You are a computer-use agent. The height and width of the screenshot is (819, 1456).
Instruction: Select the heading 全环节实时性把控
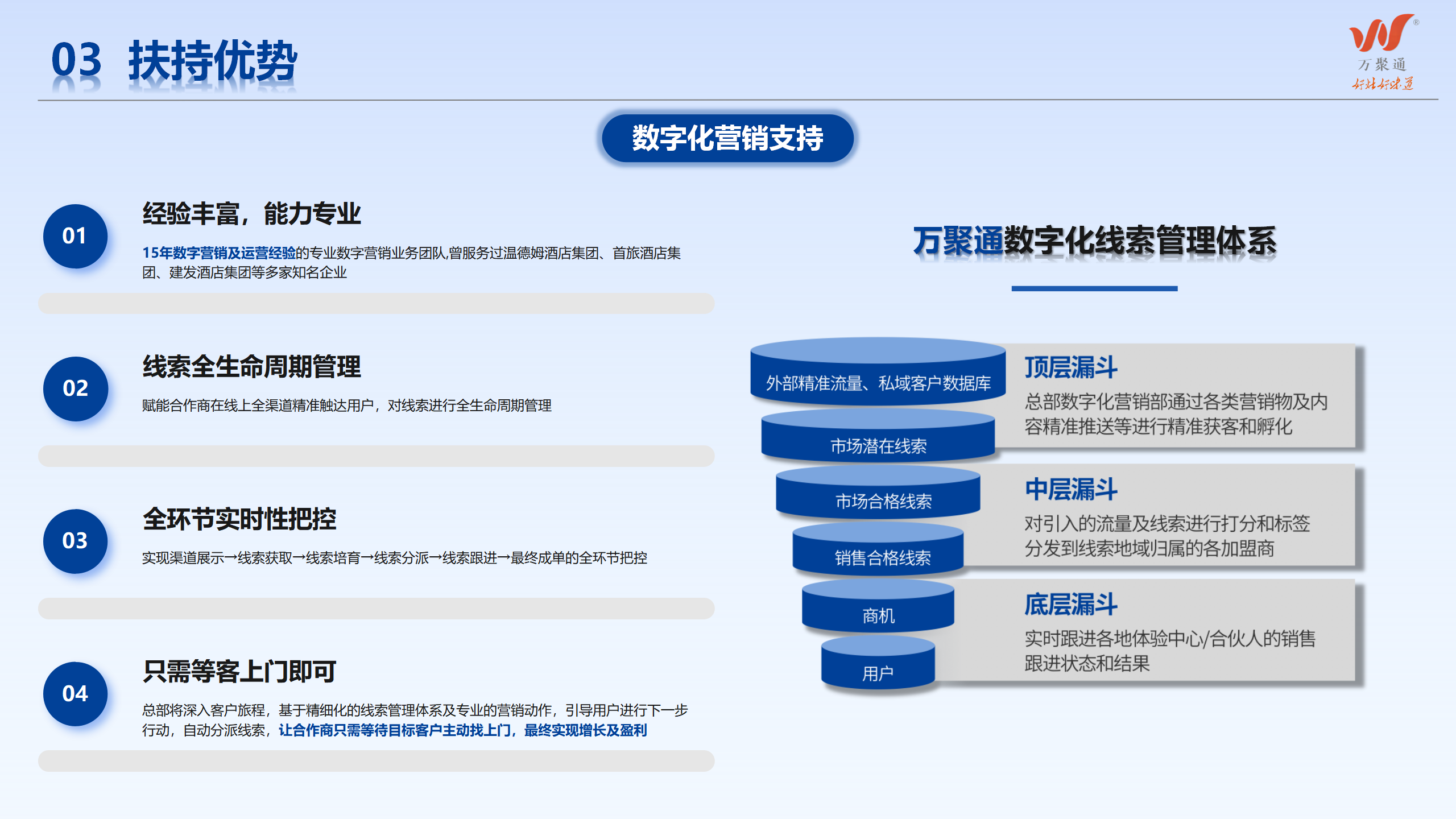coord(239,519)
